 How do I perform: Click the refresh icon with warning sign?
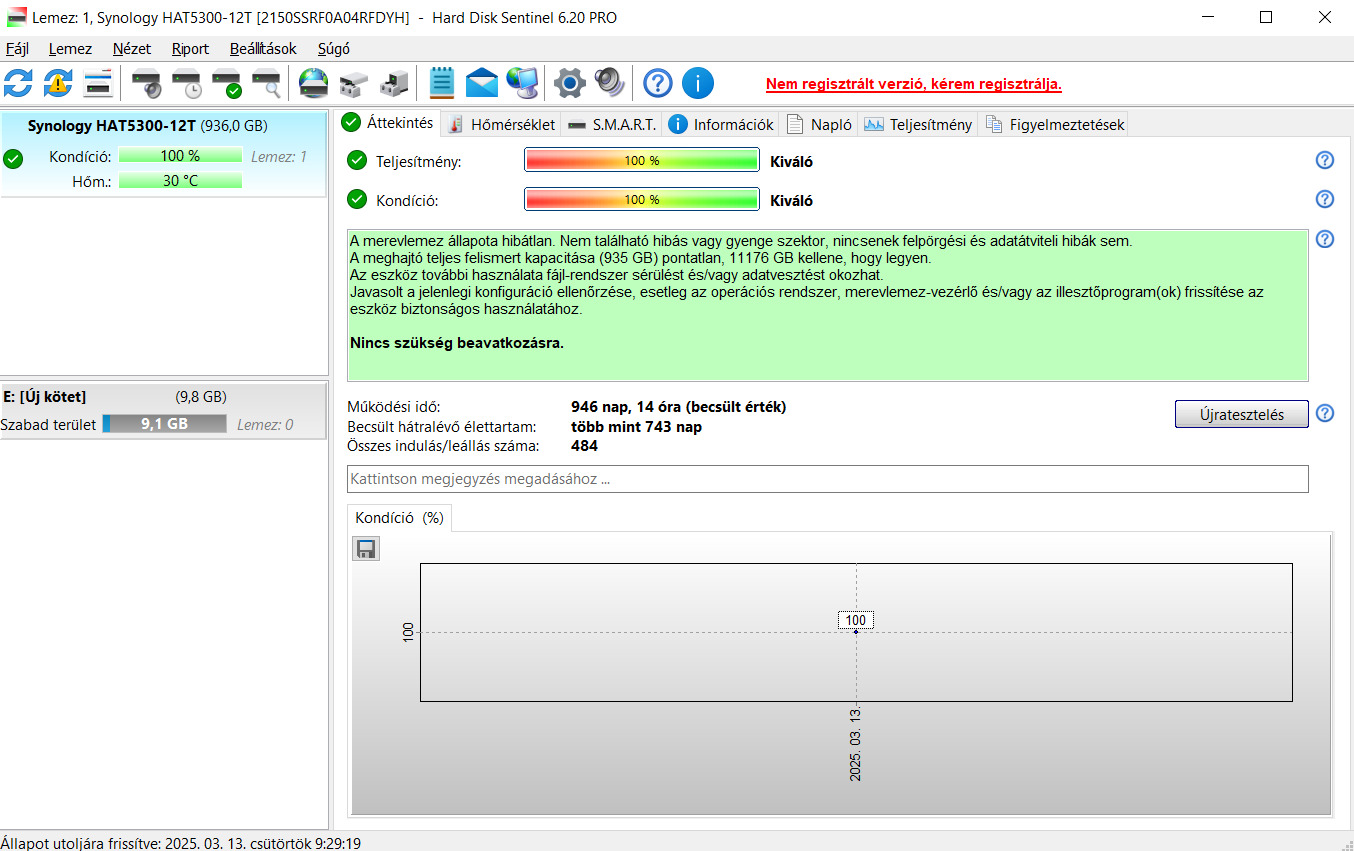coord(58,83)
